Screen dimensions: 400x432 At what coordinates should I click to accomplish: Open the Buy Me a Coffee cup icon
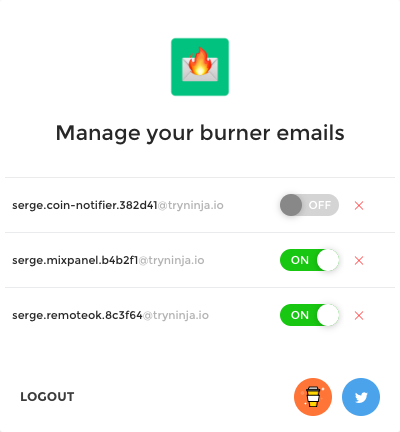(x=313, y=397)
